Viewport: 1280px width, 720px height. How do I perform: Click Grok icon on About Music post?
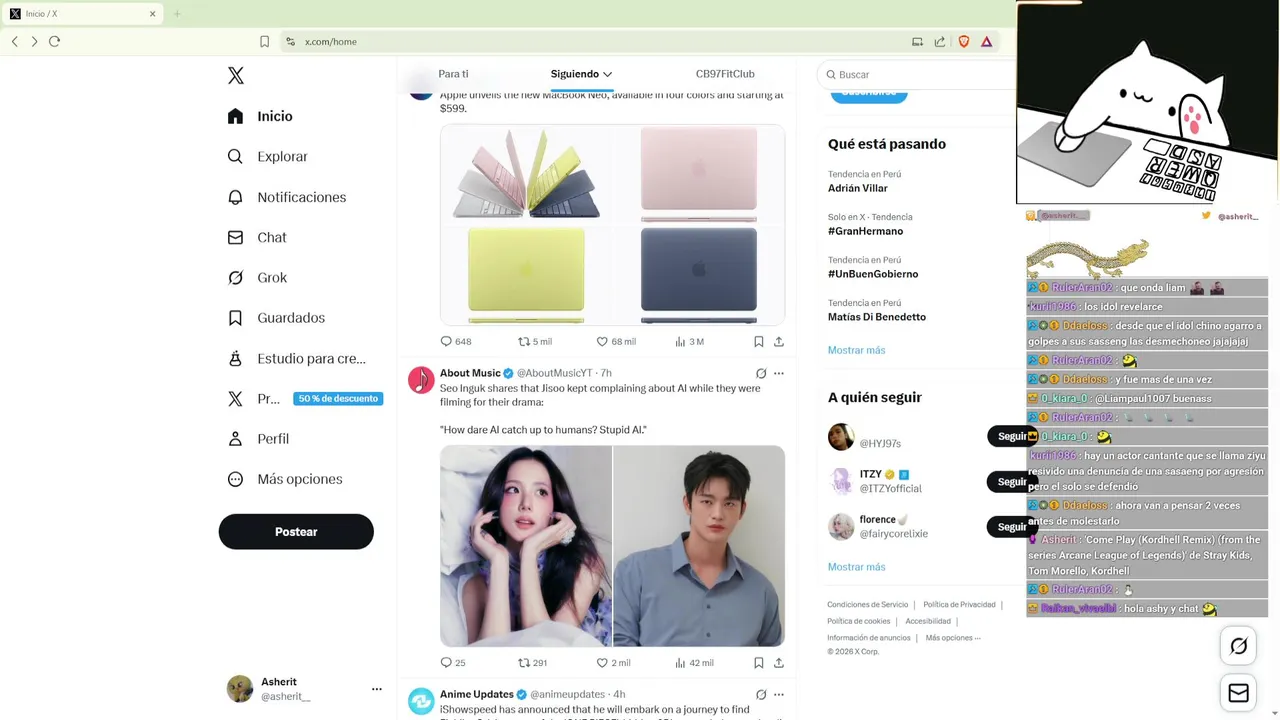[761, 373]
